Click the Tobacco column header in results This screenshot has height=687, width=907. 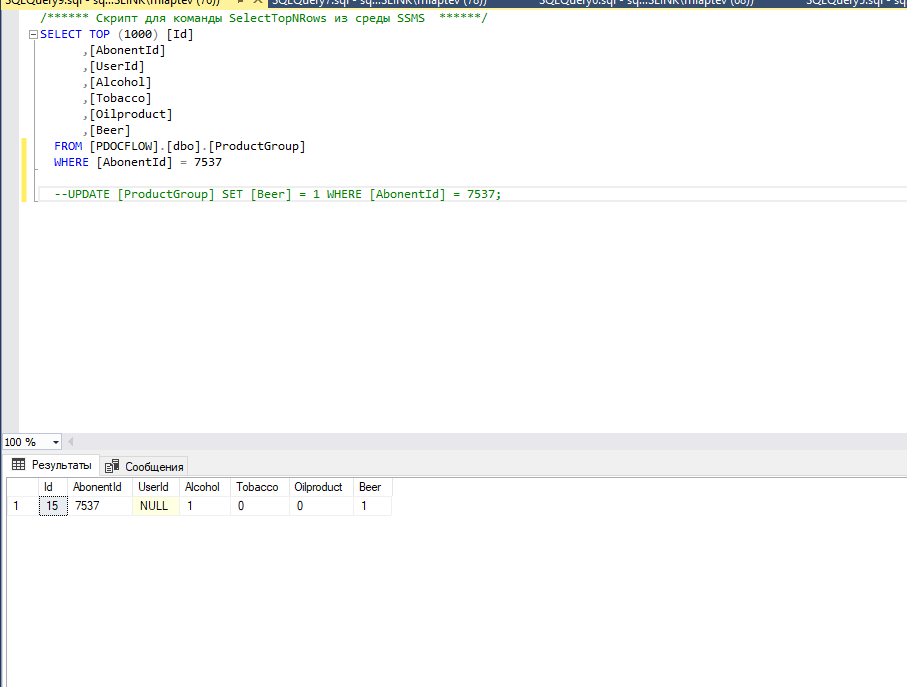(x=260, y=487)
